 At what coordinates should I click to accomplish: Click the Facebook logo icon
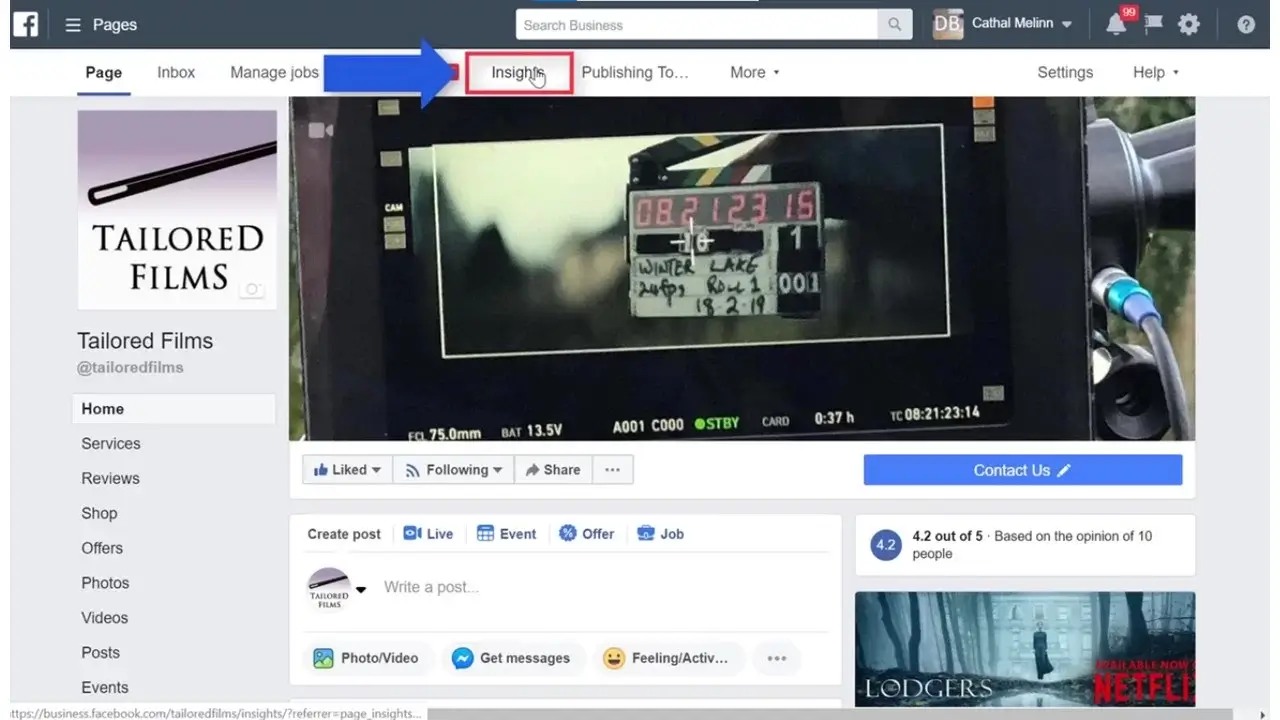tap(26, 24)
